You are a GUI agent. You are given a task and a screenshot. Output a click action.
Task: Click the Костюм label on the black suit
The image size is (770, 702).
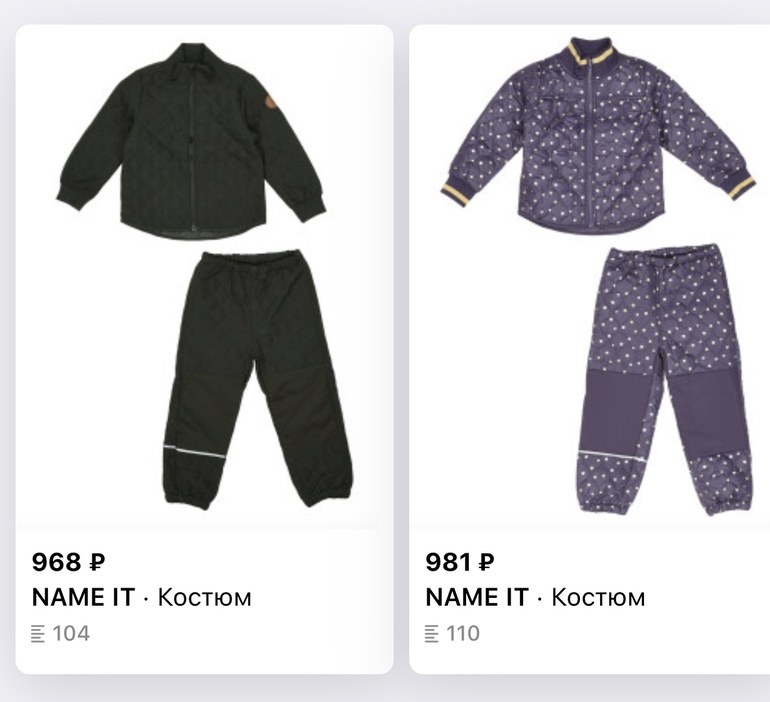(x=204, y=597)
